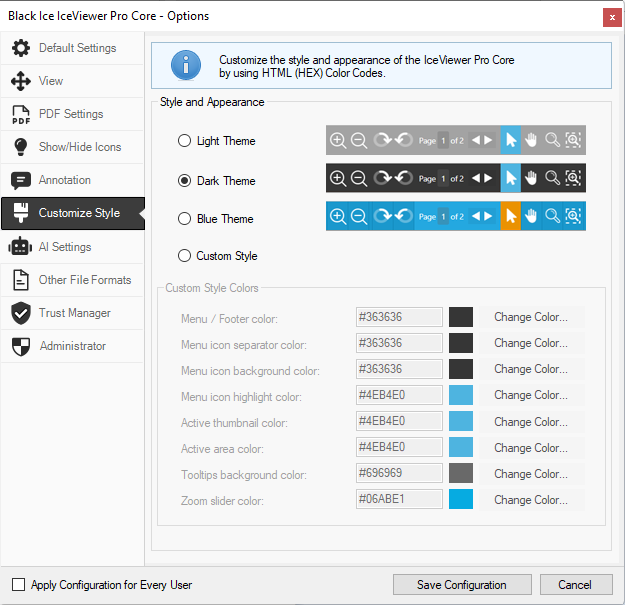Click the Menu icon background color hex field
Image resolution: width=625 pixels, height=605 pixels.
click(399, 369)
